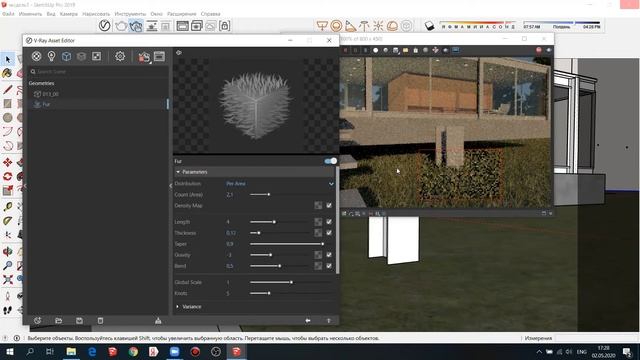
Task: Click the Thickness value field 0.12
Action: [231, 233]
